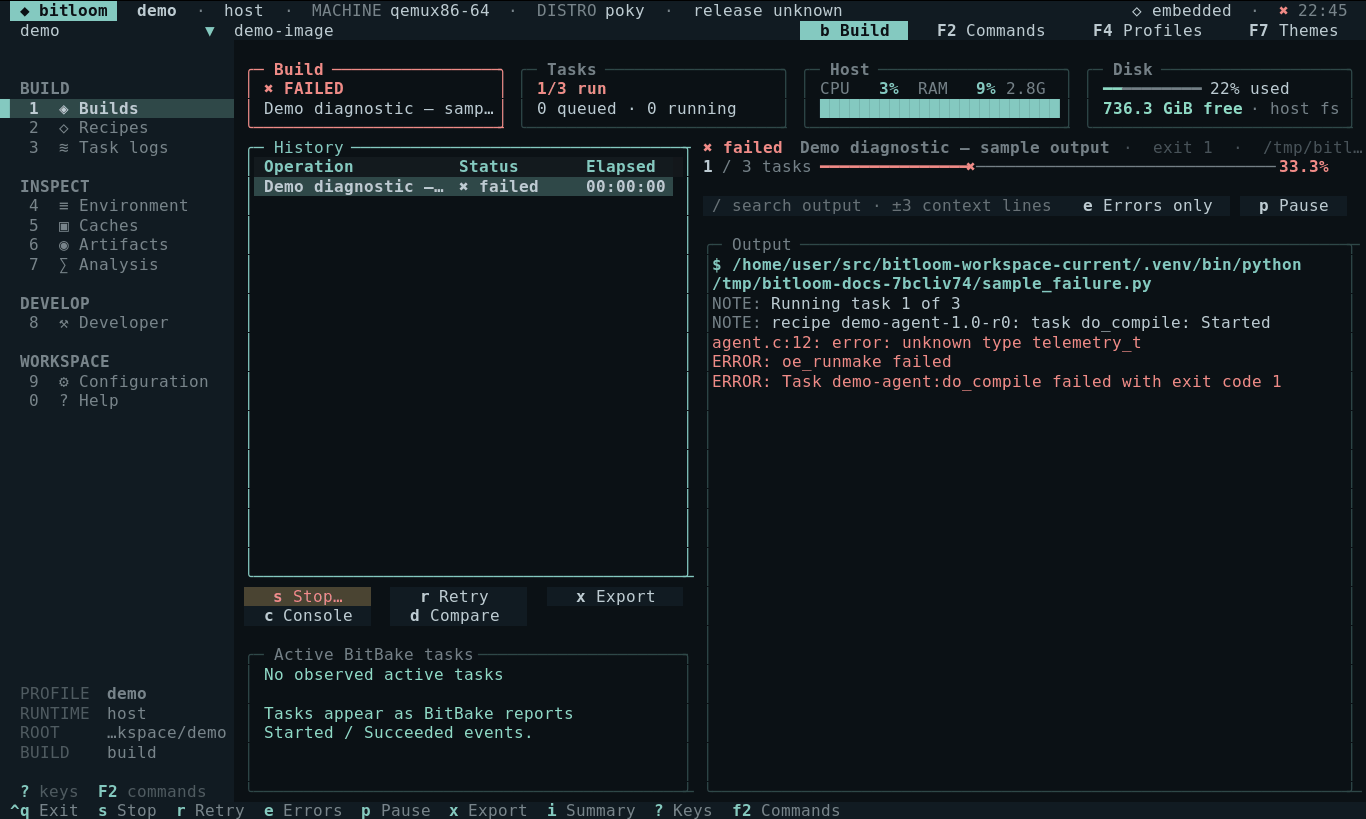Click Pause in the bottom key bar
The width and height of the screenshot is (1366, 819).
click(x=396, y=810)
